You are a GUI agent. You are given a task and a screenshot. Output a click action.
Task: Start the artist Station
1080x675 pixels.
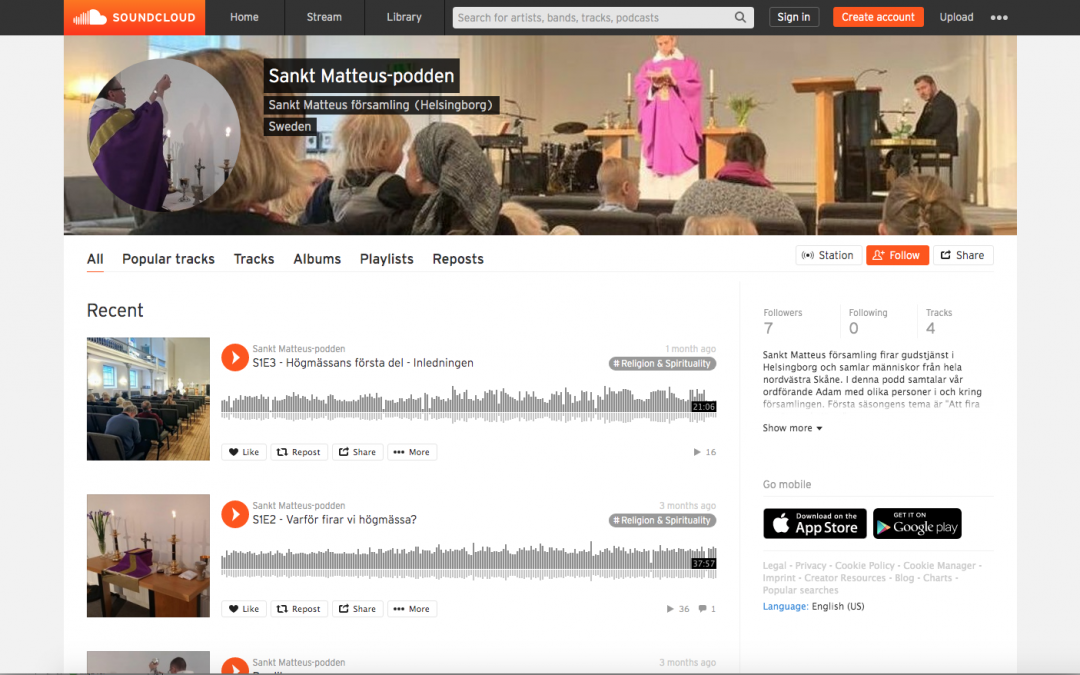coord(828,255)
